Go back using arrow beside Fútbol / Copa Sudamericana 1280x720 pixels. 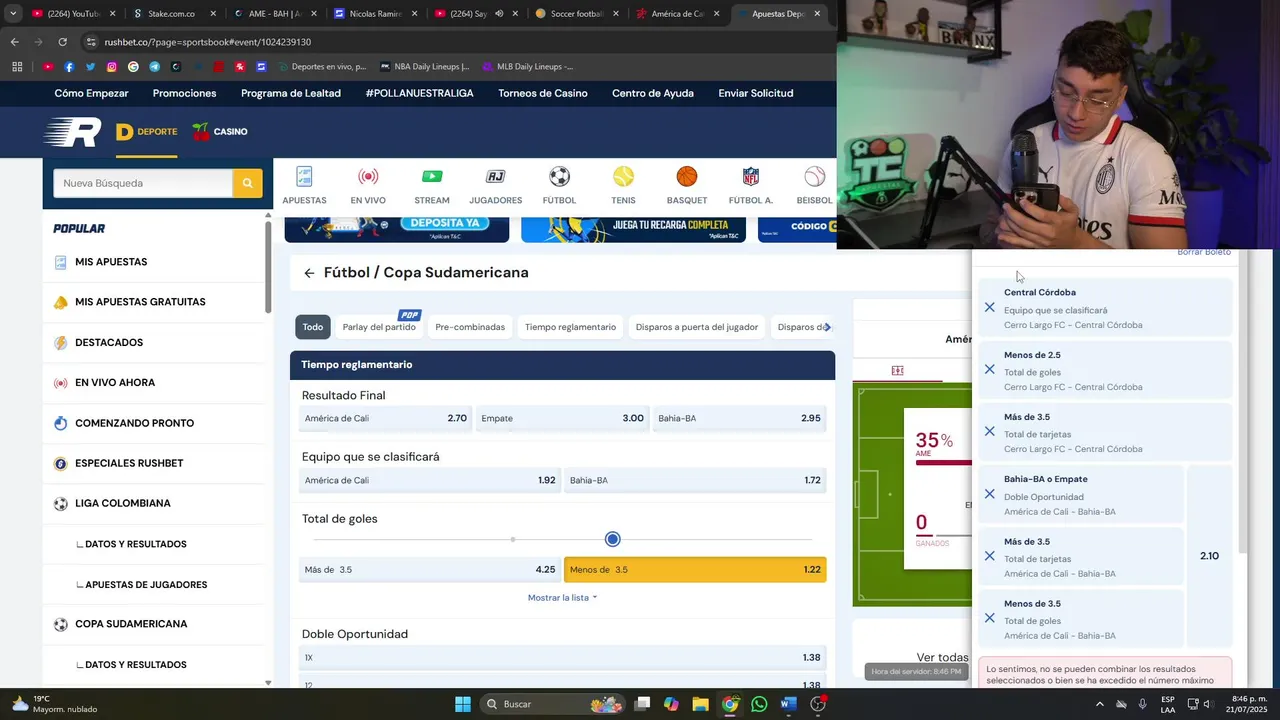coord(309,273)
